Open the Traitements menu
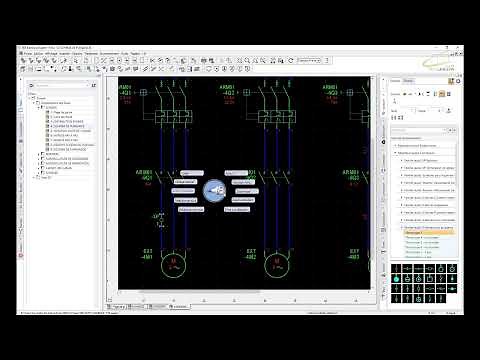 pyautogui.click(x=91, y=53)
